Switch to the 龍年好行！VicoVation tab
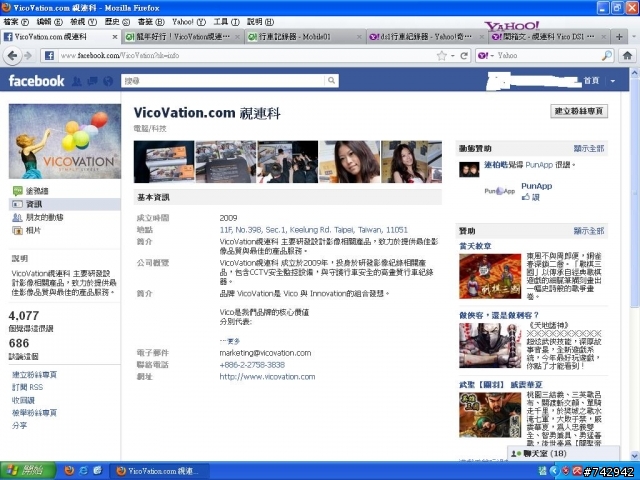 click(182, 37)
